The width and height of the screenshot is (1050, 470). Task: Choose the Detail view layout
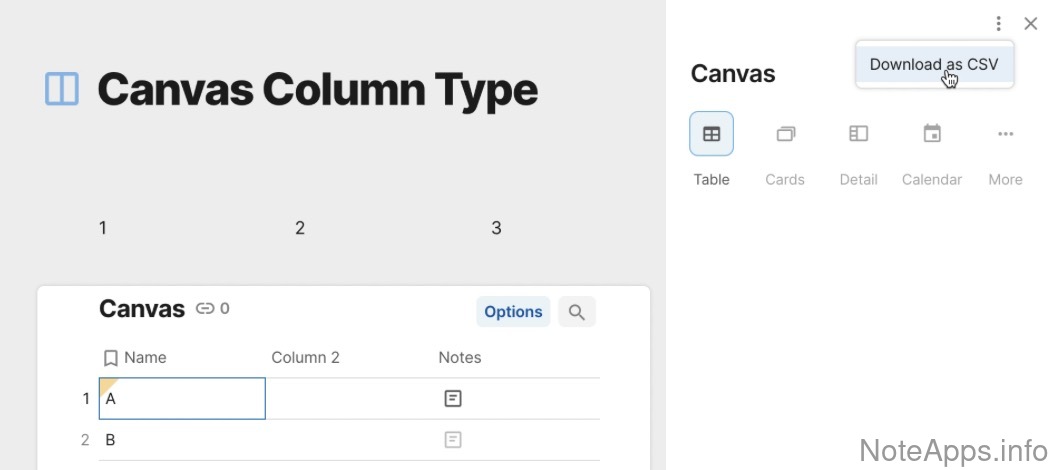[858, 134]
